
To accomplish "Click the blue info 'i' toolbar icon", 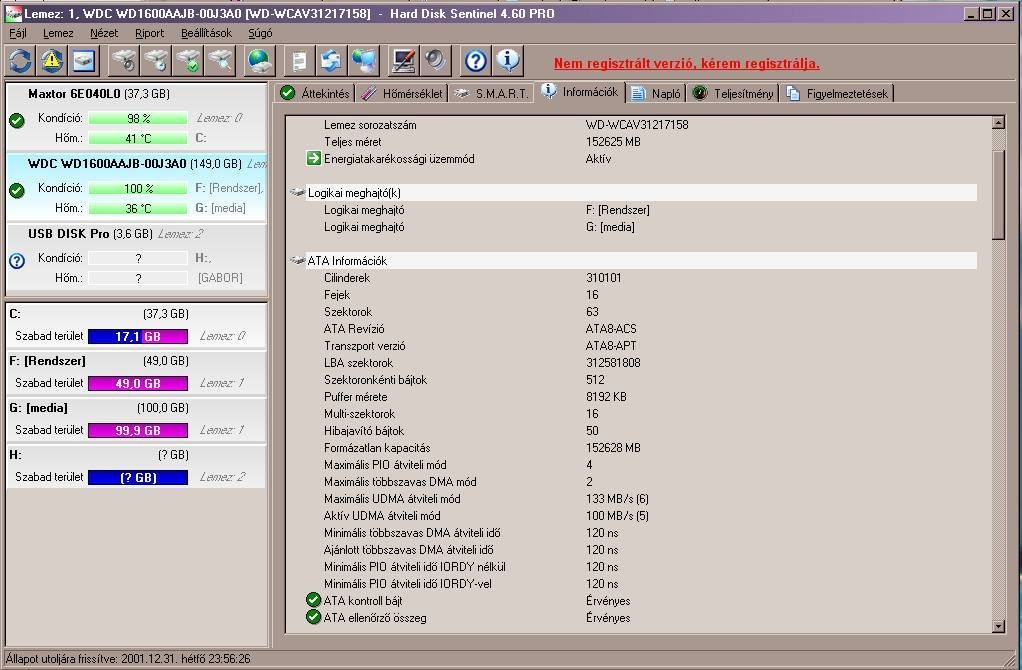I will pos(508,61).
